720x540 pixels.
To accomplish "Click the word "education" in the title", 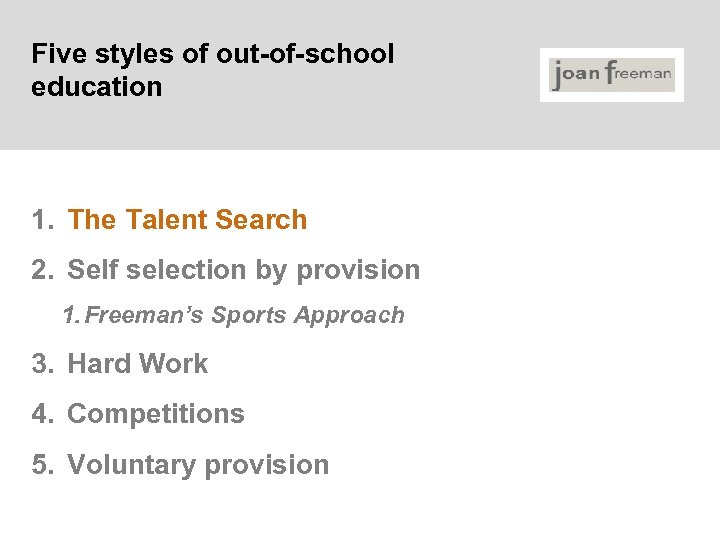I will [x=96, y=87].
